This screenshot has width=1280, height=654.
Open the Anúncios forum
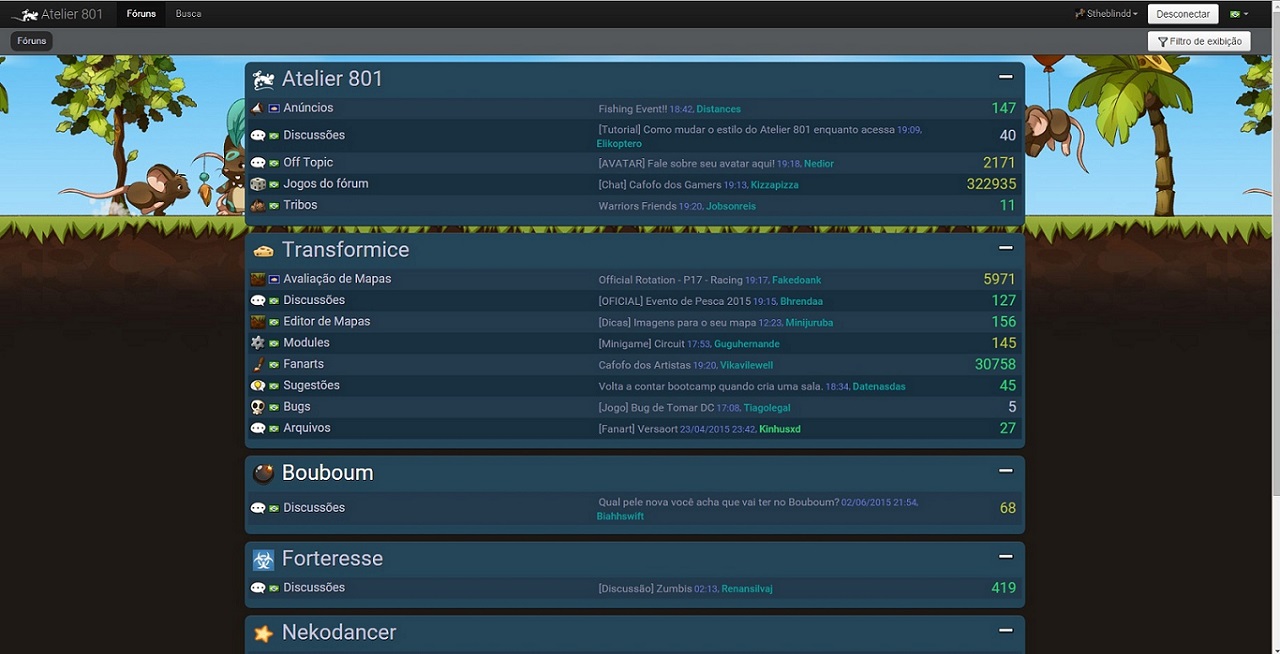pyautogui.click(x=308, y=108)
